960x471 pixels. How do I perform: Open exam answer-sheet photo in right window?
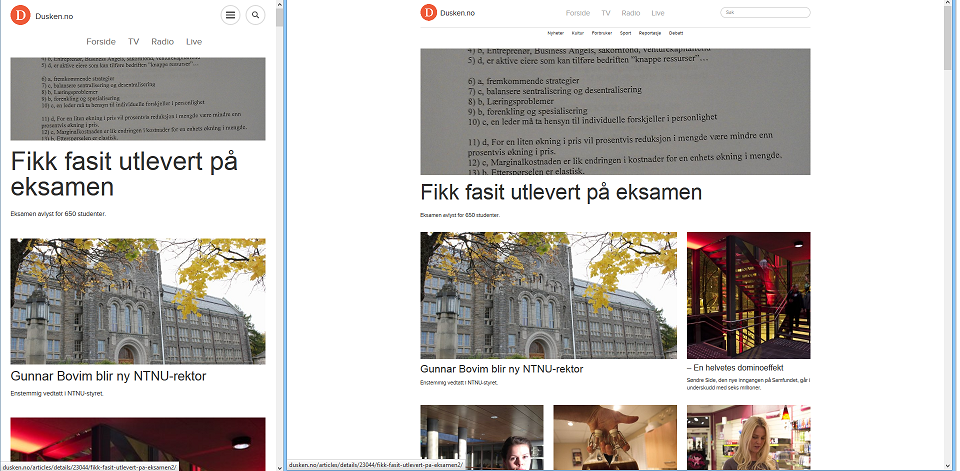point(615,111)
